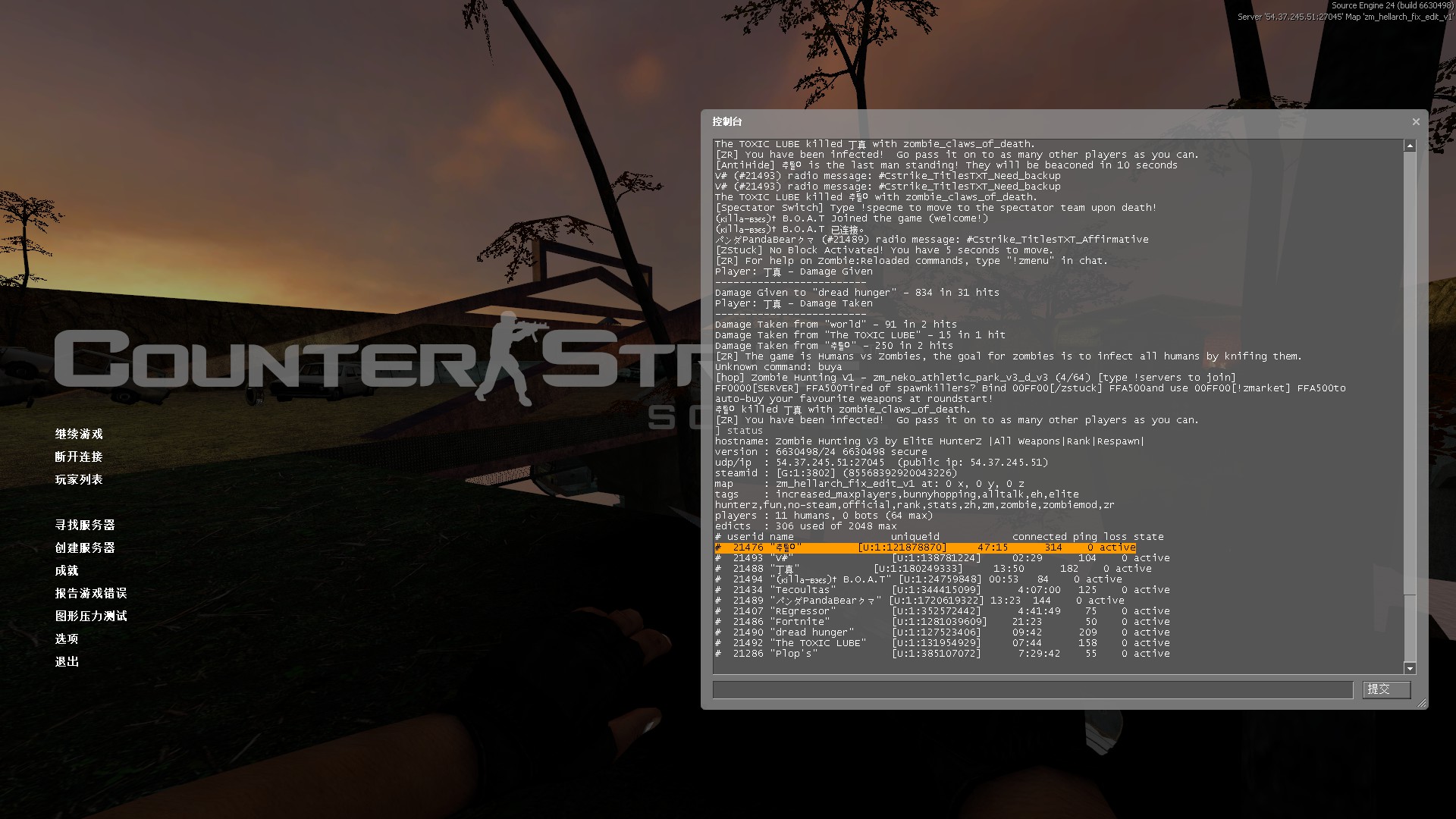Click status row for B.O.A.T userid 21494
The image size is (1456, 819).
(x=917, y=579)
